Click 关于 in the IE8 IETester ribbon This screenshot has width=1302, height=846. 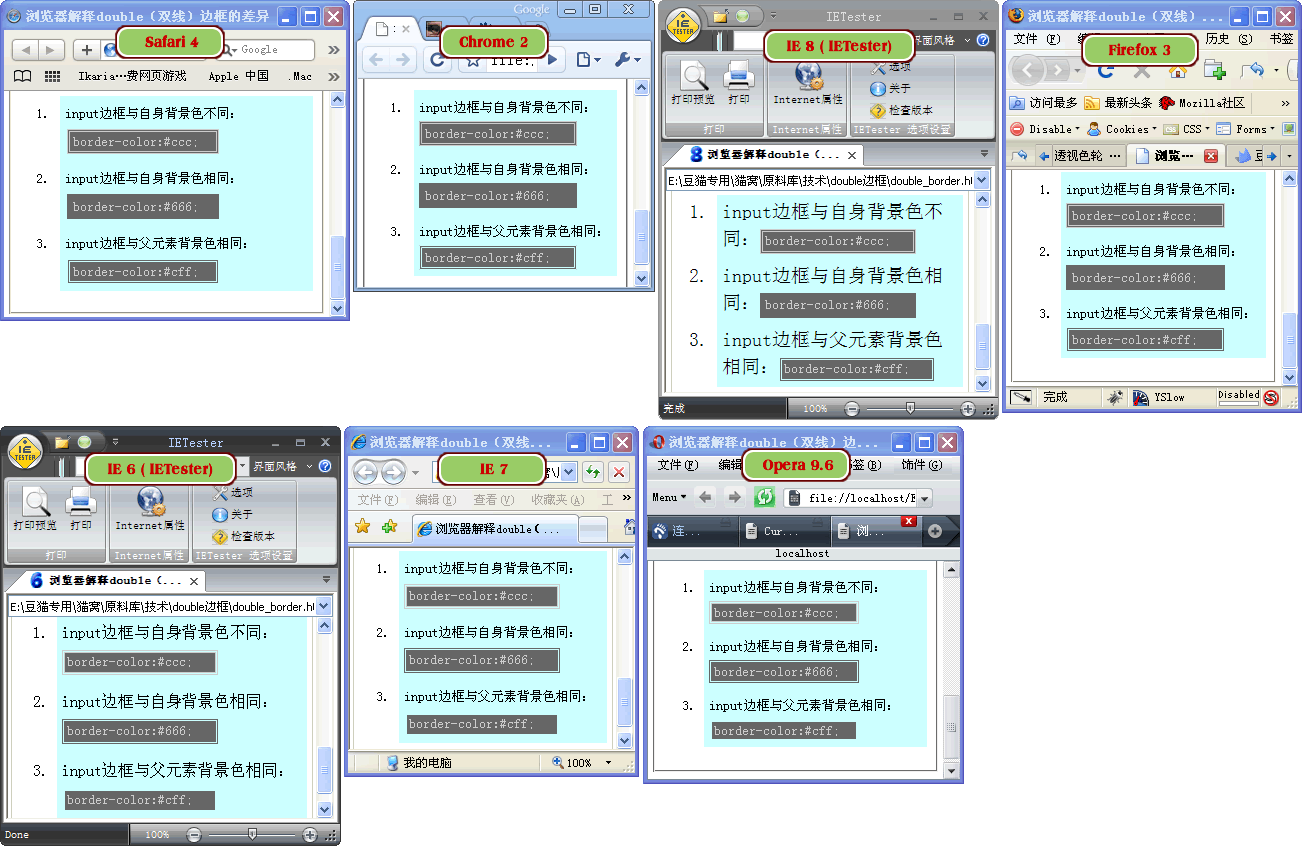(891, 89)
